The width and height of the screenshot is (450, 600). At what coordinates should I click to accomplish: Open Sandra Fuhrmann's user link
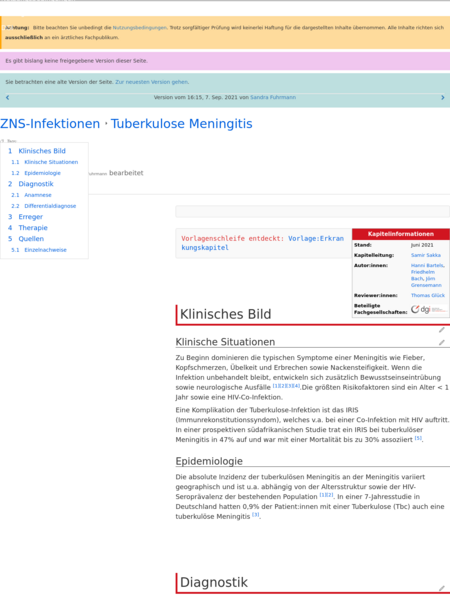pos(273,97)
